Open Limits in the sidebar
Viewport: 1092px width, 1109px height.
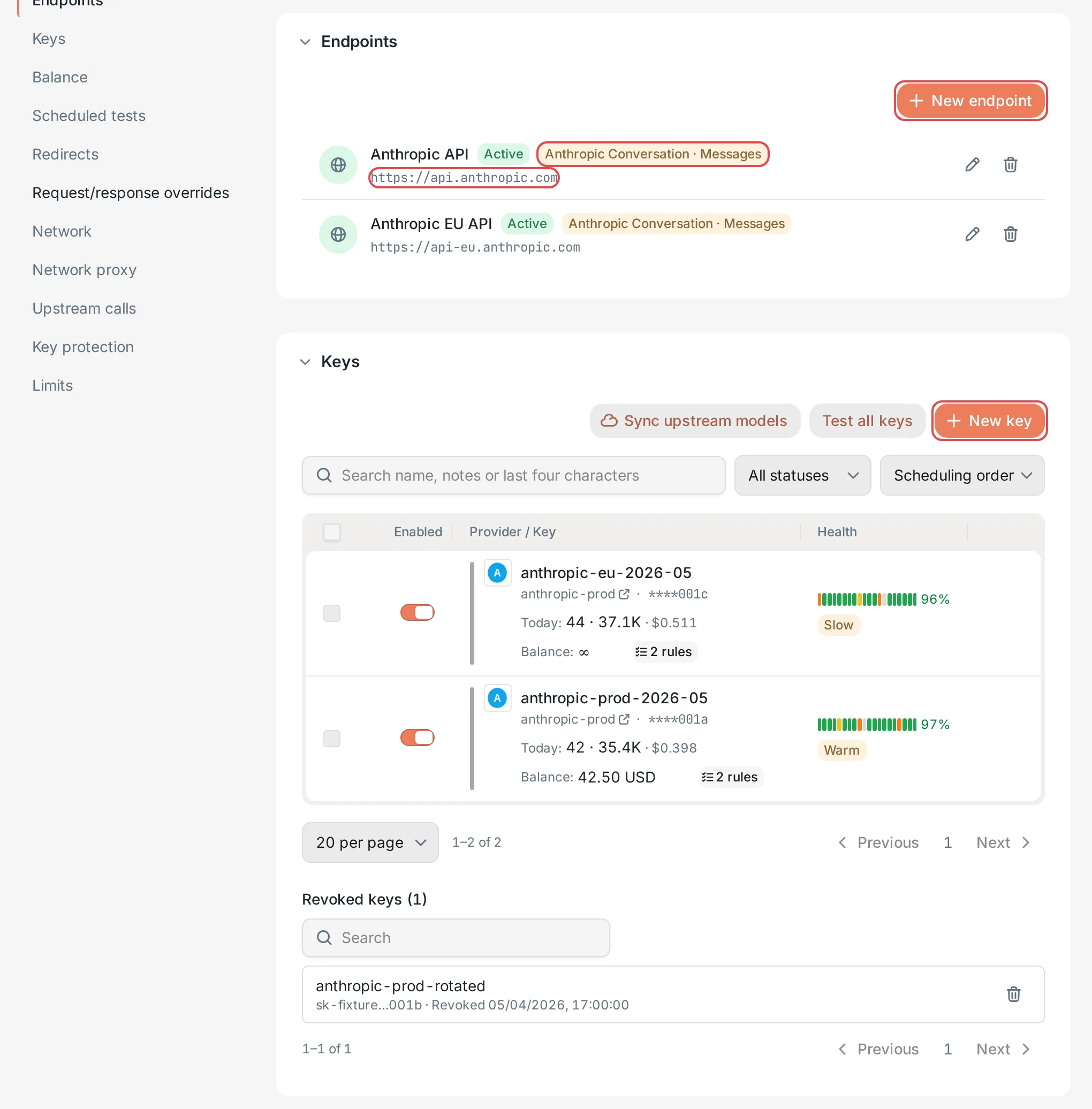point(52,385)
